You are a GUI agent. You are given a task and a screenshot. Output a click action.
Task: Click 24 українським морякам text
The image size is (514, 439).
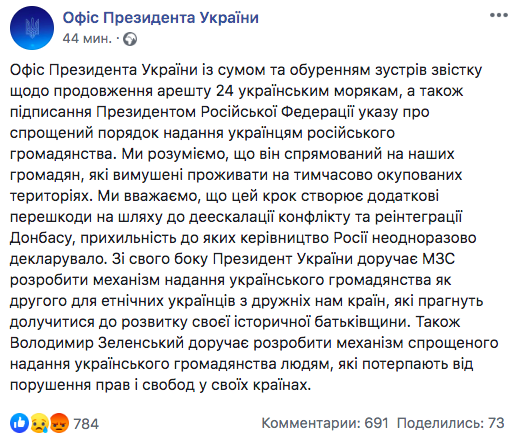(x=307, y=91)
